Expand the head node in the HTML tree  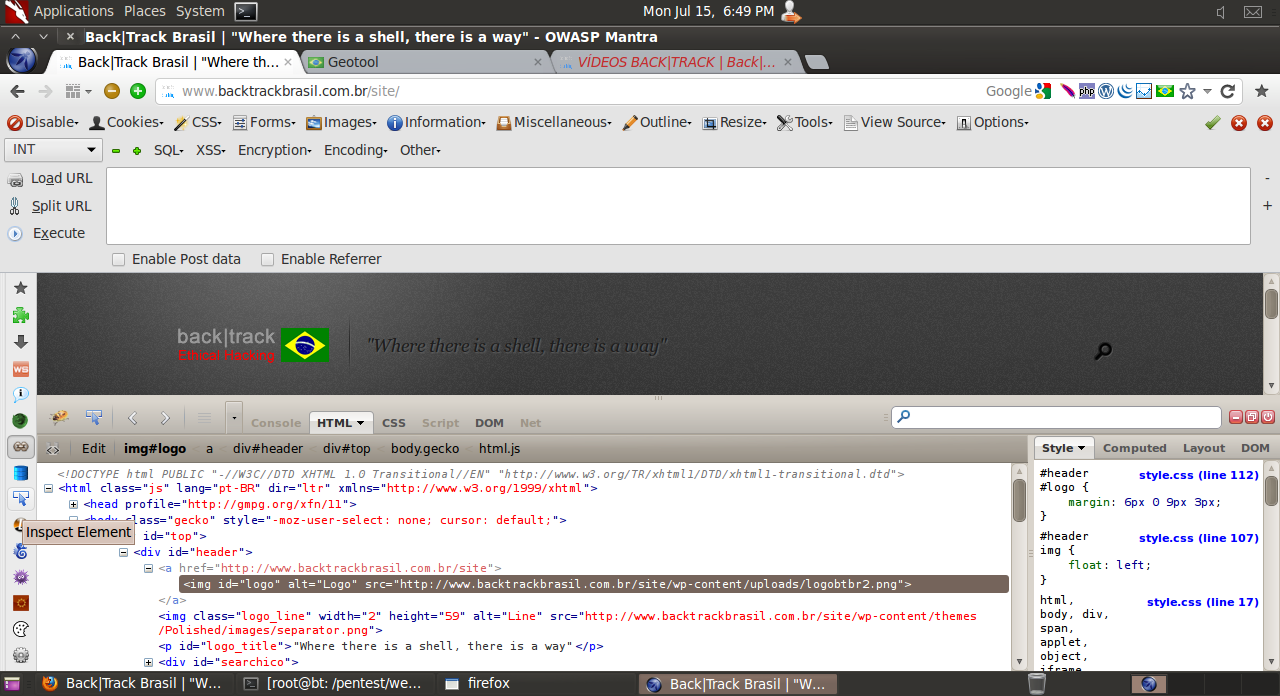click(73, 505)
